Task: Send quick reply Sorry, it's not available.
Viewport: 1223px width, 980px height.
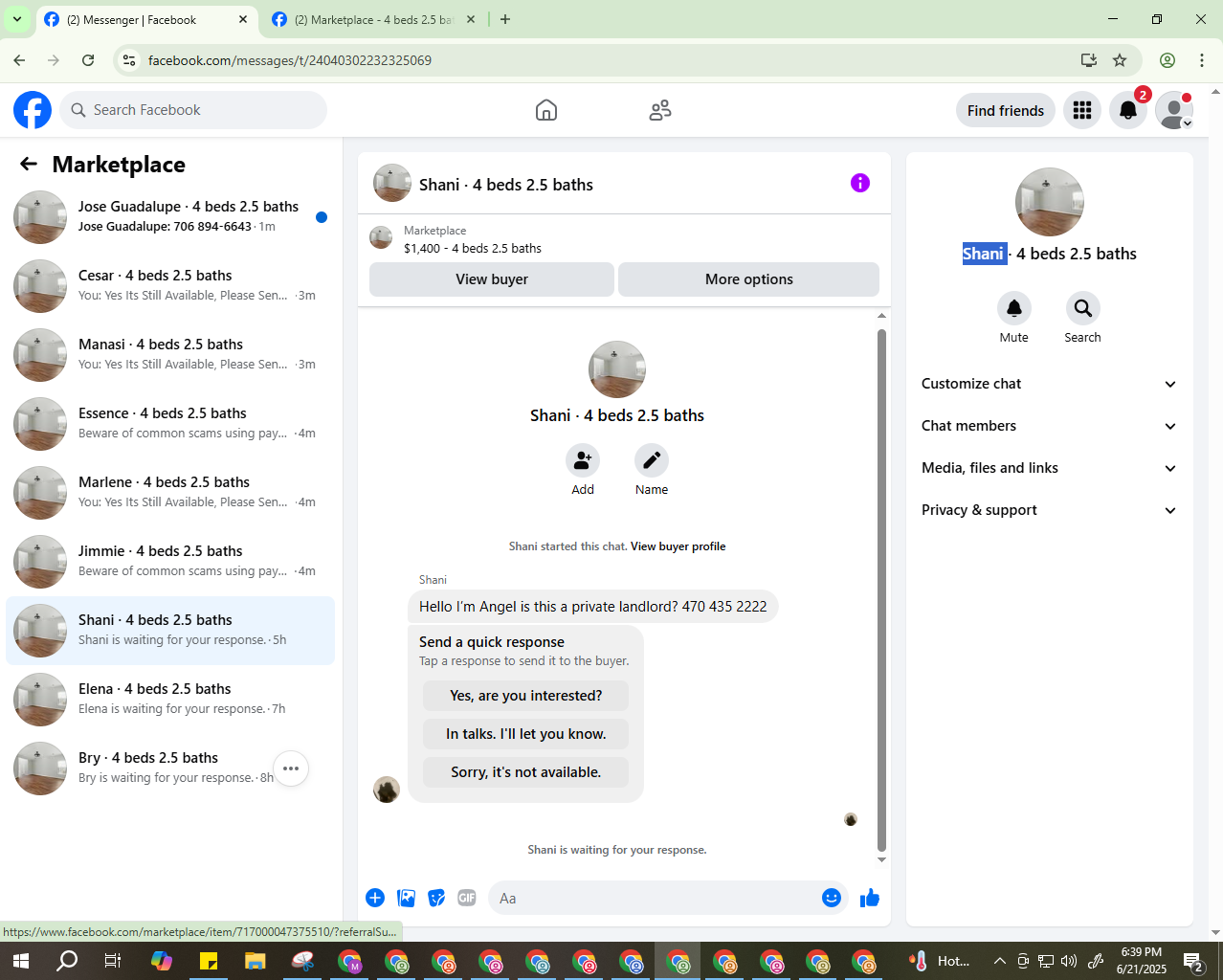Action: (526, 772)
